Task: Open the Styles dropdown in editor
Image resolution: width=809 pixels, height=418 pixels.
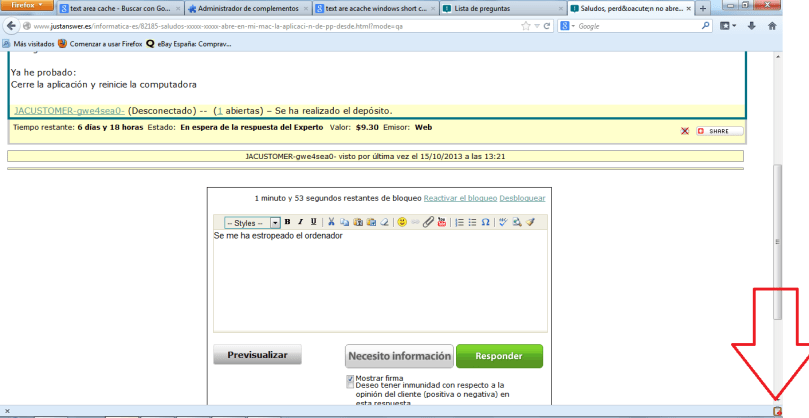Action: tap(251, 222)
